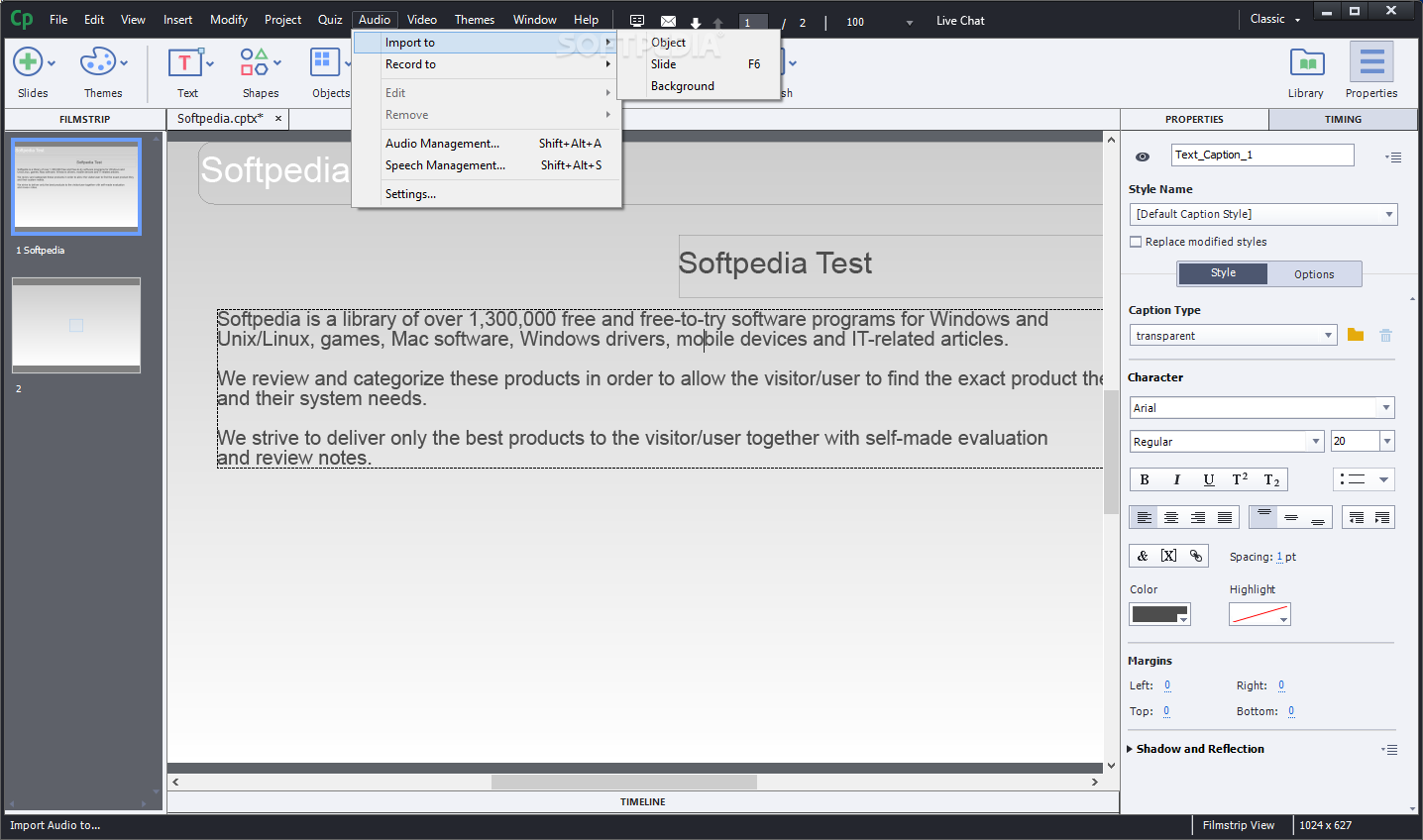Open Record to submenu
Viewport: 1423px width, 840px height.
487,64
